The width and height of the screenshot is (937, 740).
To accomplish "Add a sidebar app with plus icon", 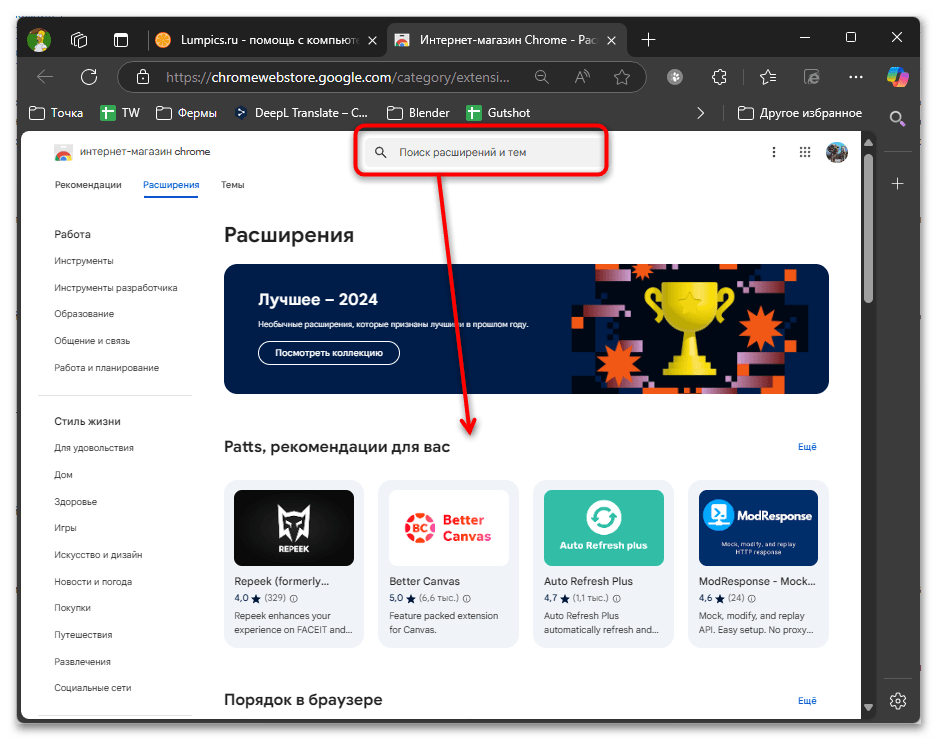I will [898, 184].
